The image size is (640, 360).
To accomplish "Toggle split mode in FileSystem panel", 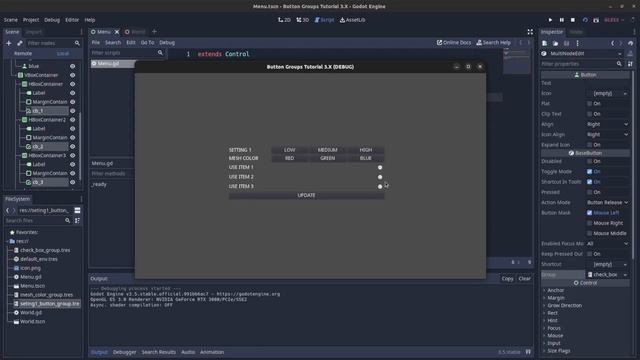I will 77,210.
